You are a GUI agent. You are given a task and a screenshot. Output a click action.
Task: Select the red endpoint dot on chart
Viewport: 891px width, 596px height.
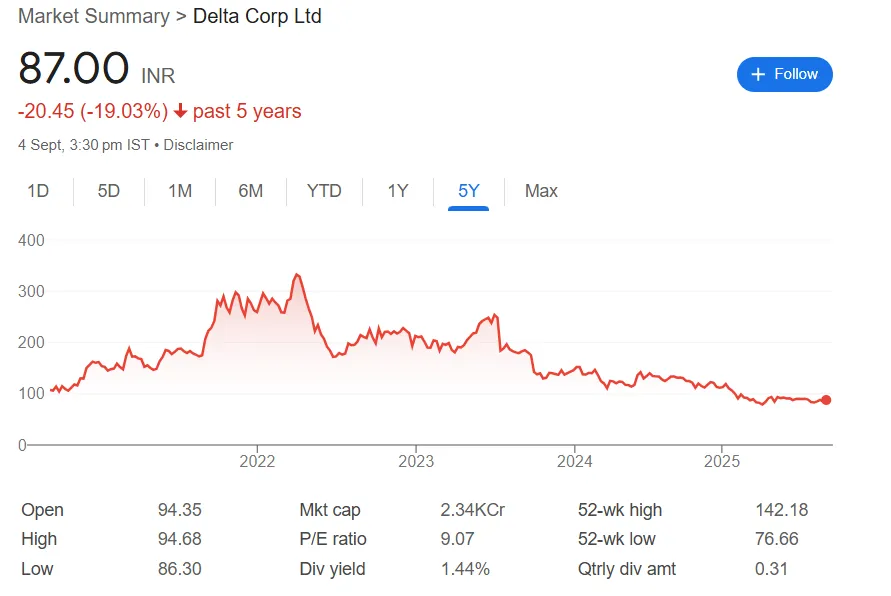coord(826,399)
